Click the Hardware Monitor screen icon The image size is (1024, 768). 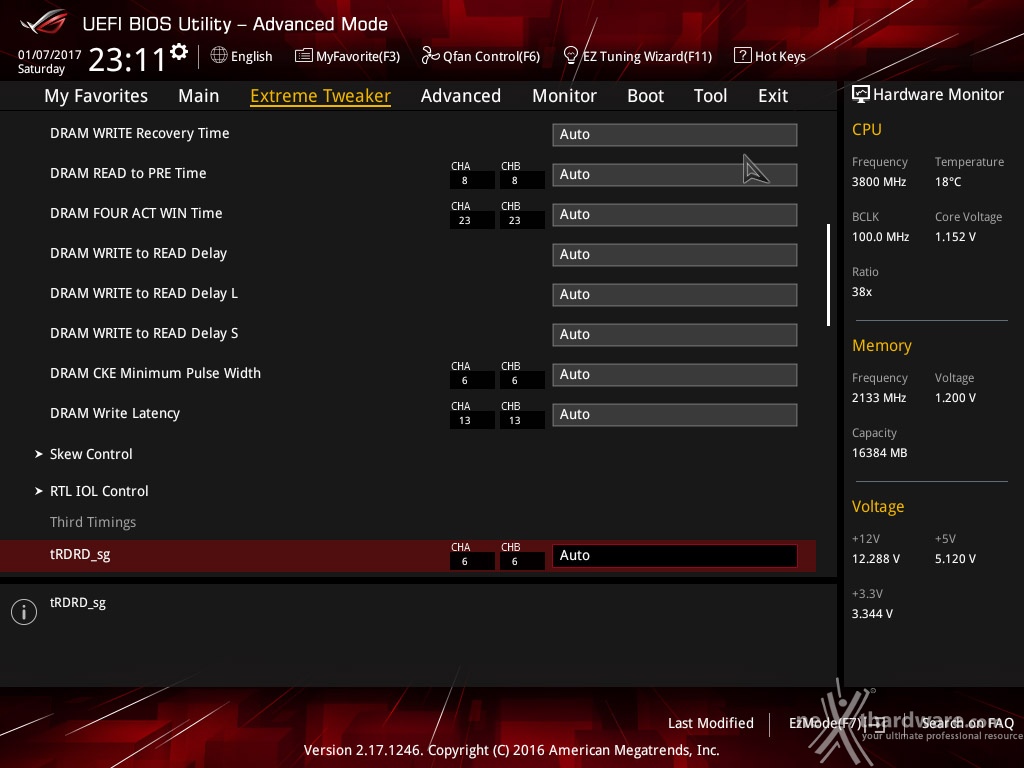click(861, 95)
